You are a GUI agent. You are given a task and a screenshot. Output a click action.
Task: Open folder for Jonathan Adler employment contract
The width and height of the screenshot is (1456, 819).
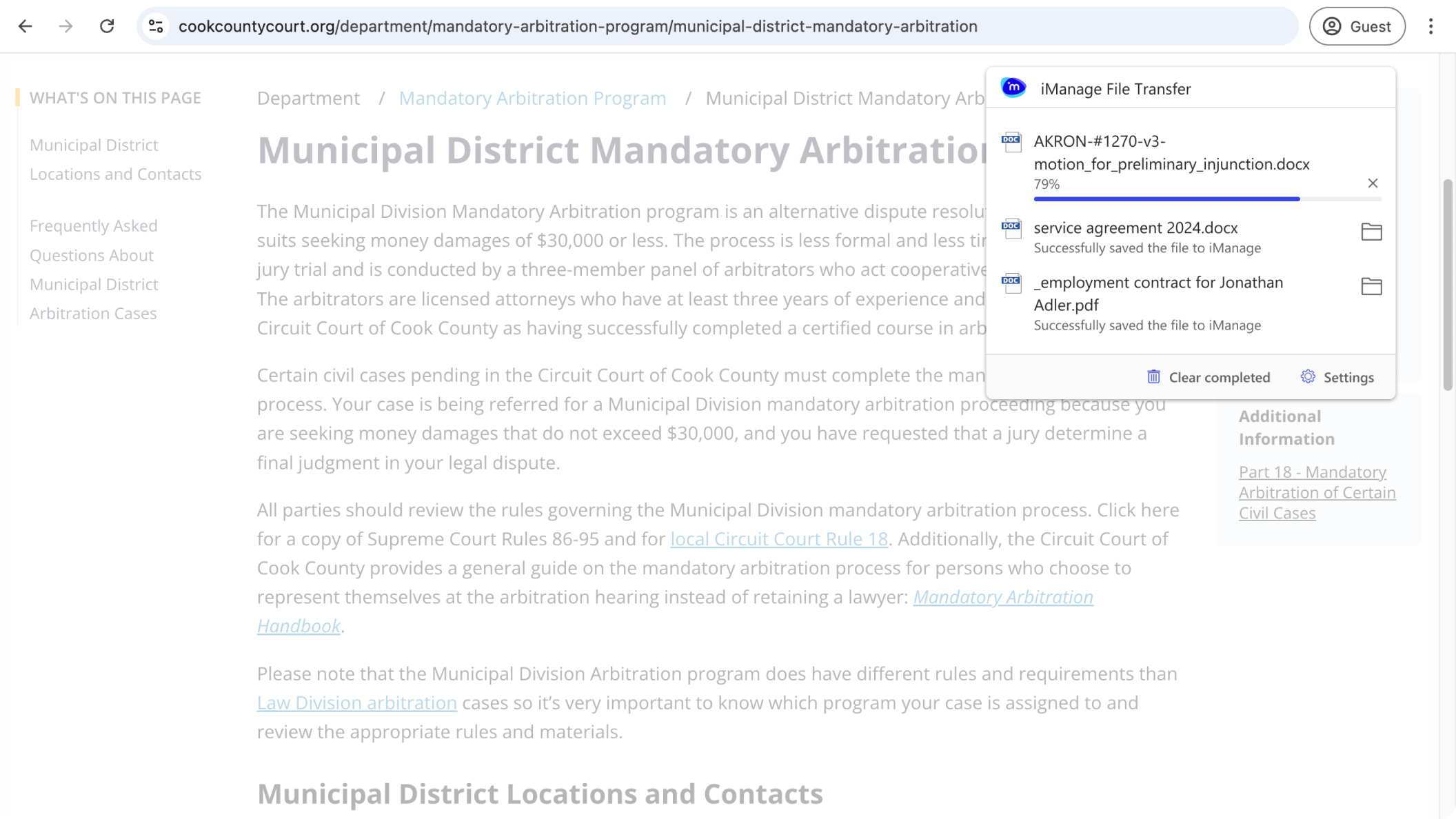pyautogui.click(x=1371, y=286)
